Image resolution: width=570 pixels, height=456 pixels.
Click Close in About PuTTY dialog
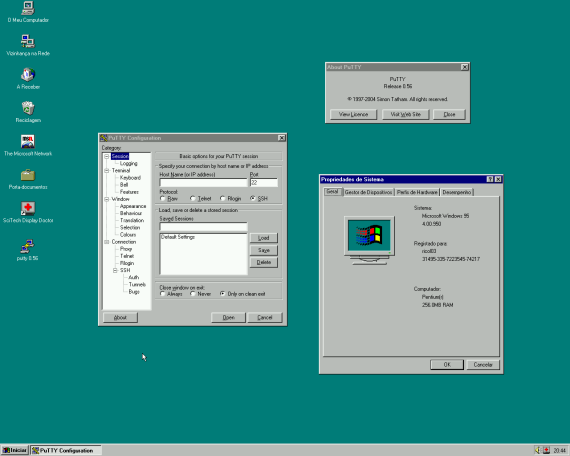point(449,114)
